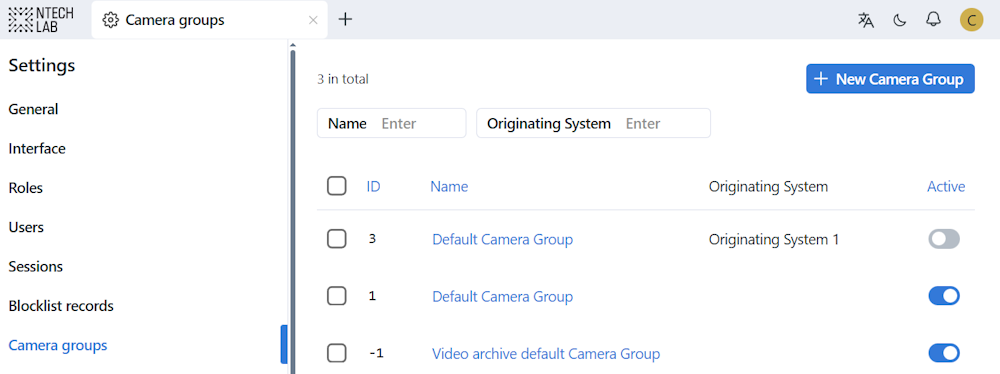
Task: Click the sidebar vertical scrollbar
Action: coord(293,211)
